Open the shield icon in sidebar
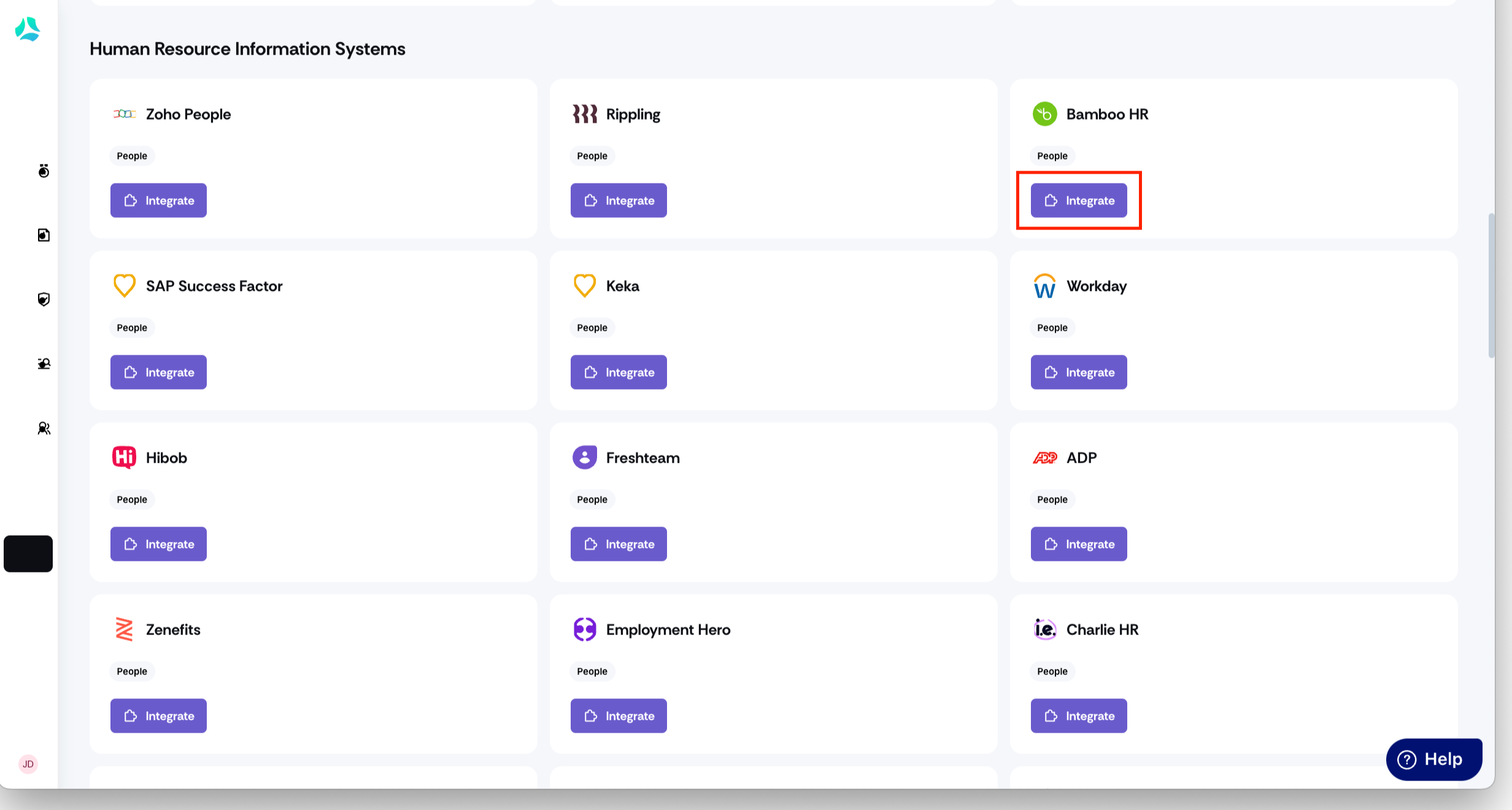The image size is (1512, 810). click(44, 299)
